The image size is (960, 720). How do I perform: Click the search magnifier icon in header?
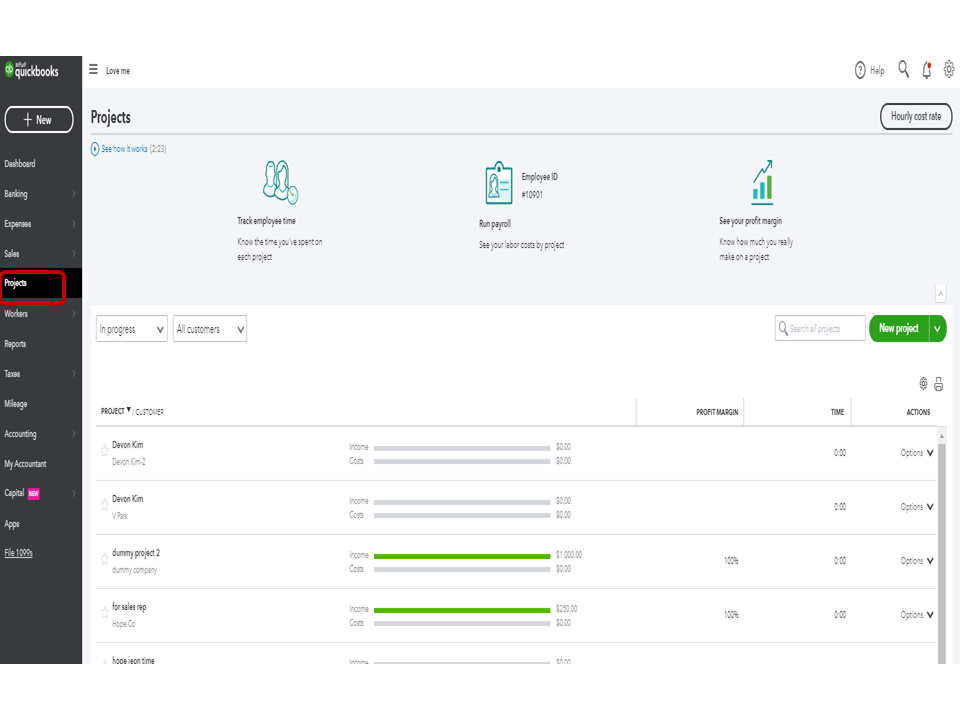coord(904,69)
